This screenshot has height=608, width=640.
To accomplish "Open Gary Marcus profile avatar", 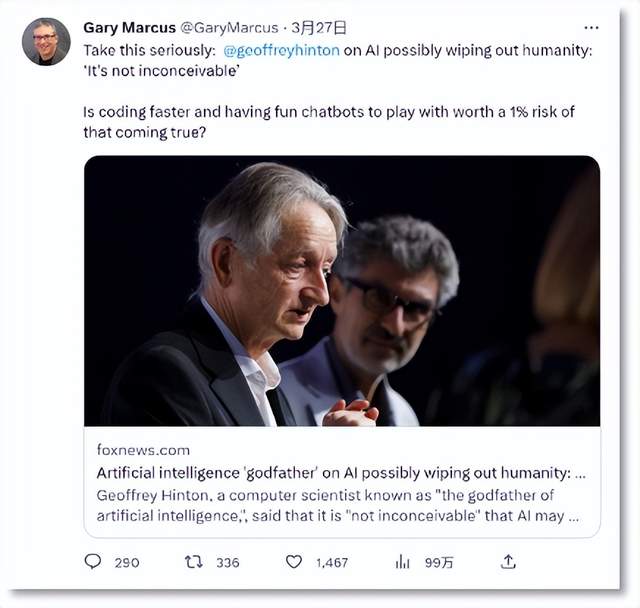I will tap(45, 41).
